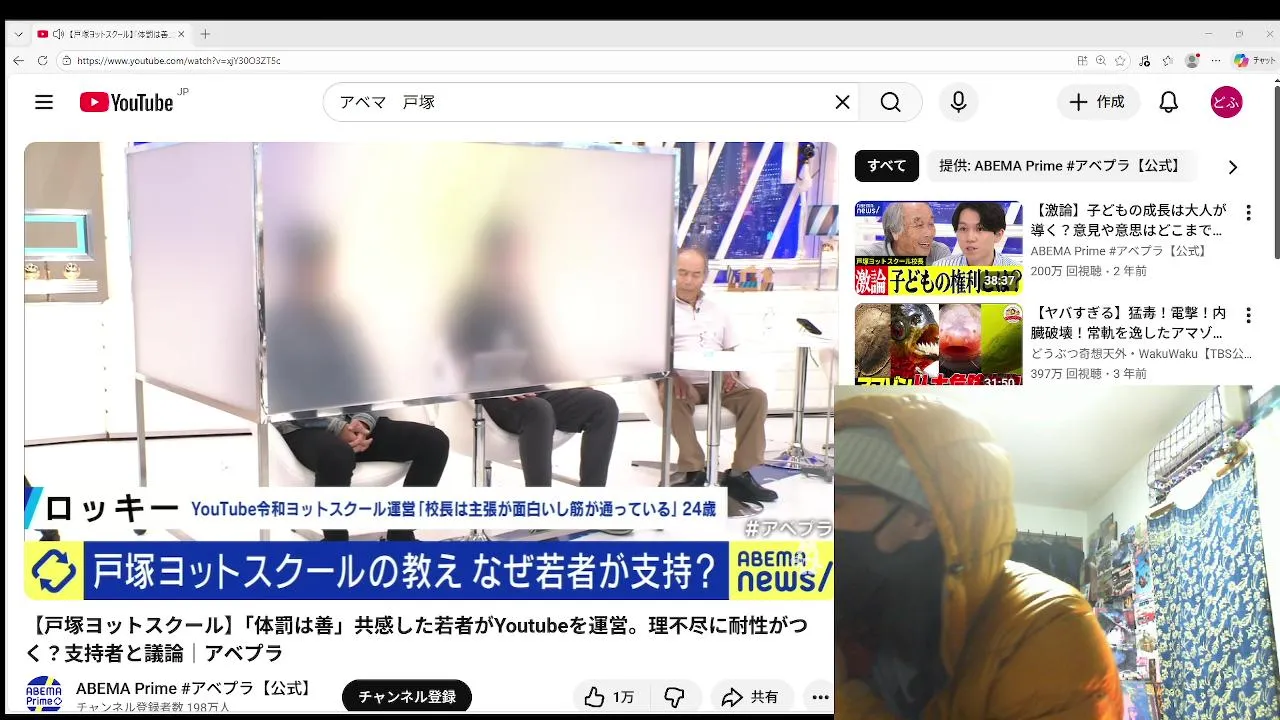This screenshot has width=1280, height=720.
Task: Open Copilot チャット button
Action: [x=1255, y=60]
